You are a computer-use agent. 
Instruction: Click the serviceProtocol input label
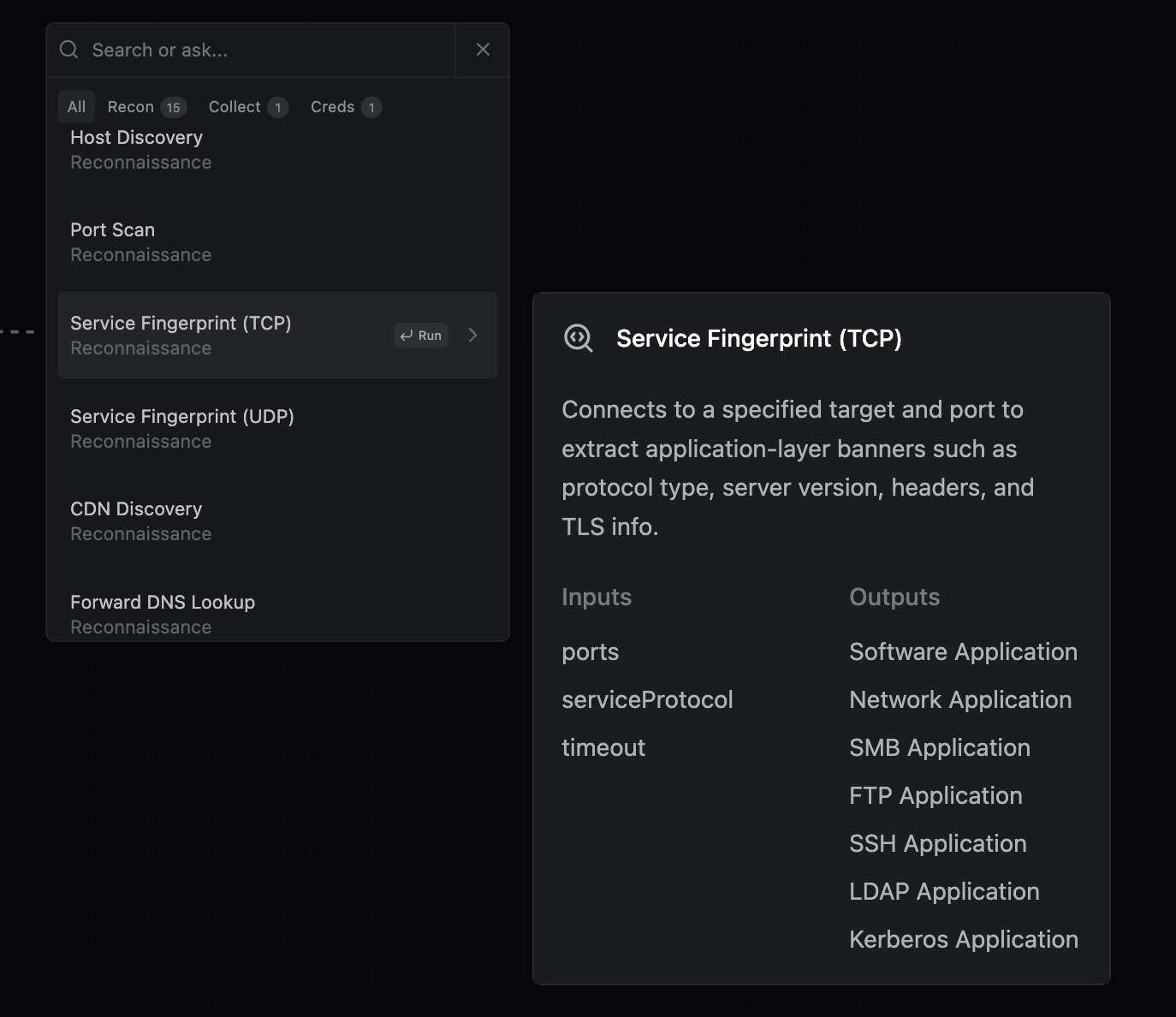click(647, 700)
